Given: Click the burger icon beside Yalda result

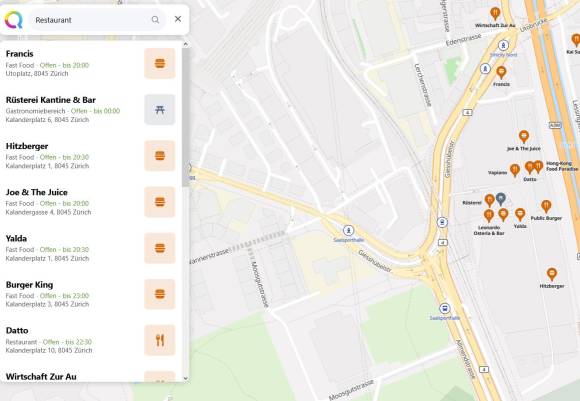Looking at the screenshot, I should coord(160,248).
